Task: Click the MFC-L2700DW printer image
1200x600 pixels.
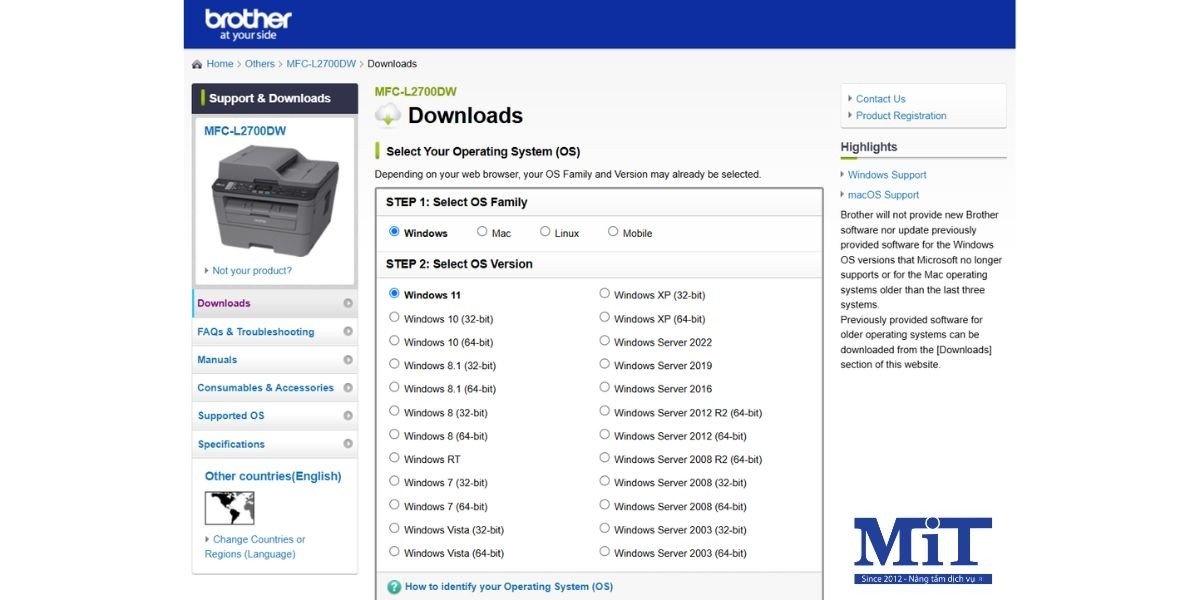Action: coord(273,200)
